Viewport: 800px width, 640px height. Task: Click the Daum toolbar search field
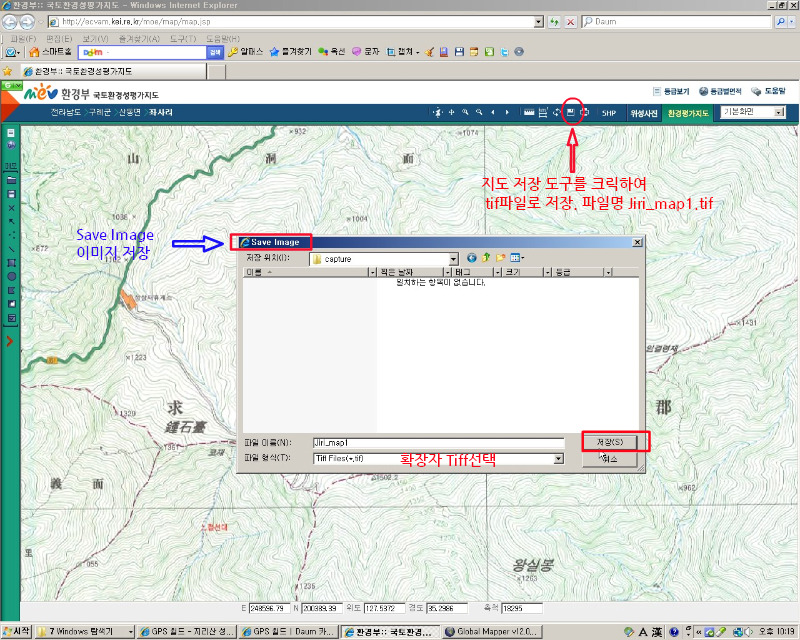[142, 52]
